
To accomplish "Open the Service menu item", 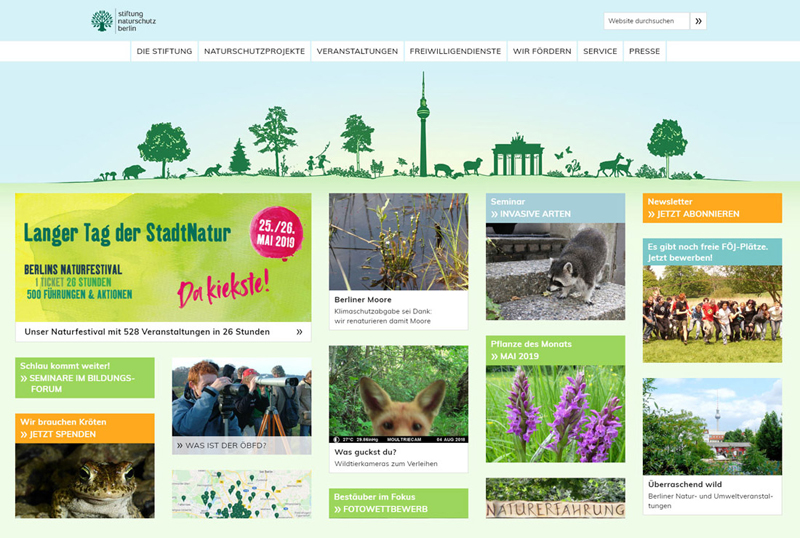I will [600, 51].
